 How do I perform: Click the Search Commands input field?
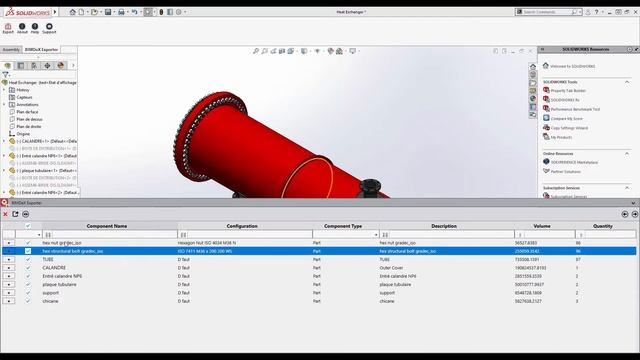click(546, 12)
